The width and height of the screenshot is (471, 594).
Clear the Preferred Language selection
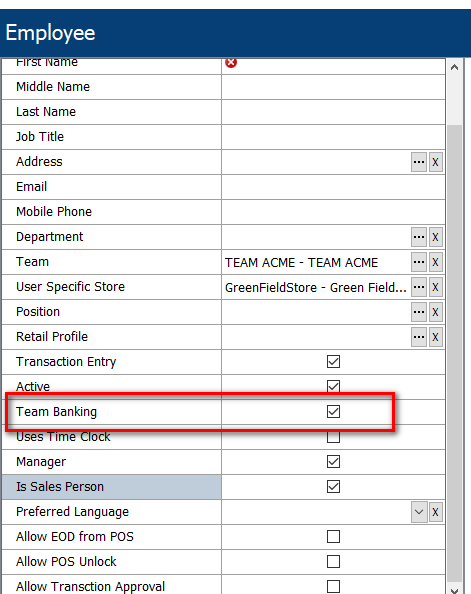click(x=435, y=512)
